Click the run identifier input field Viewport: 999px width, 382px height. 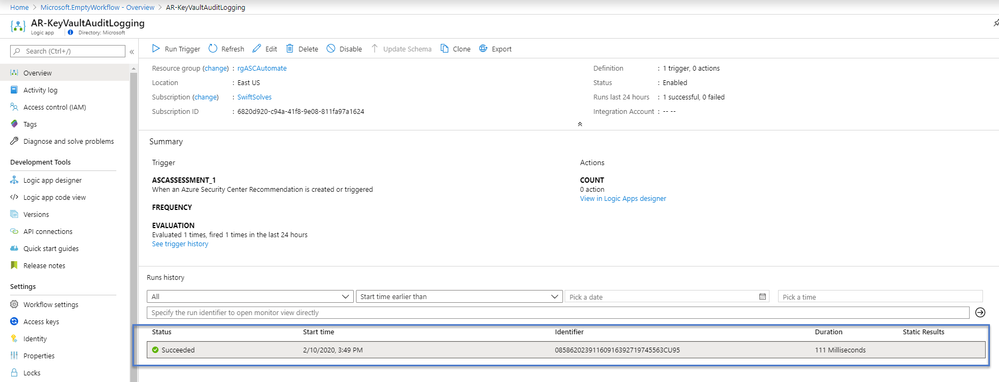(557, 313)
